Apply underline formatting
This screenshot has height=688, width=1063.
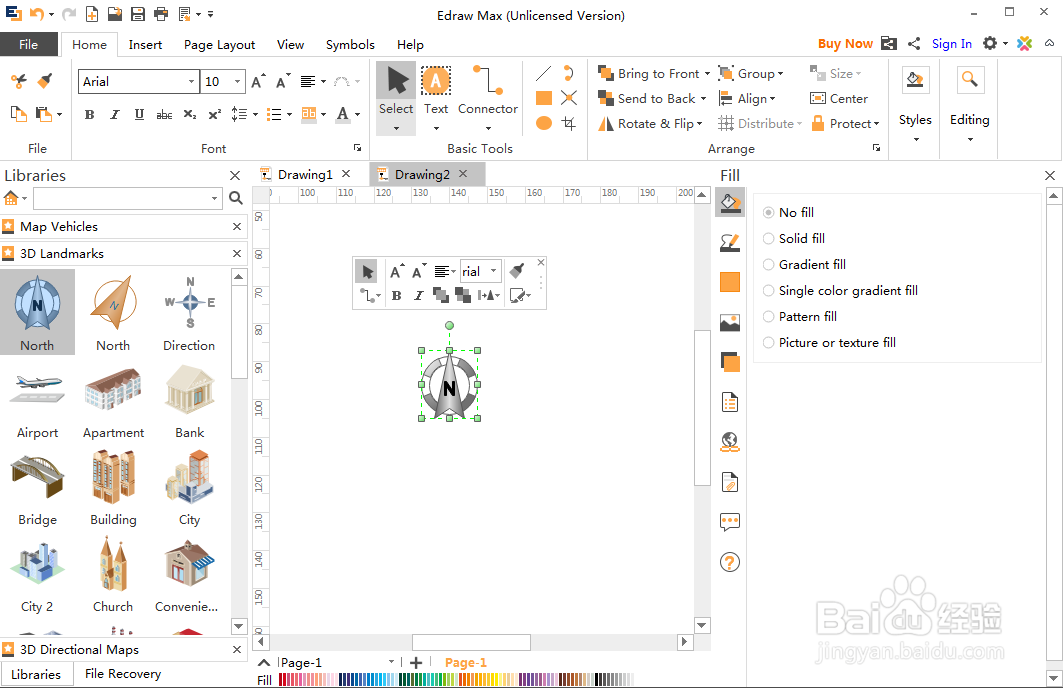pyautogui.click(x=139, y=115)
